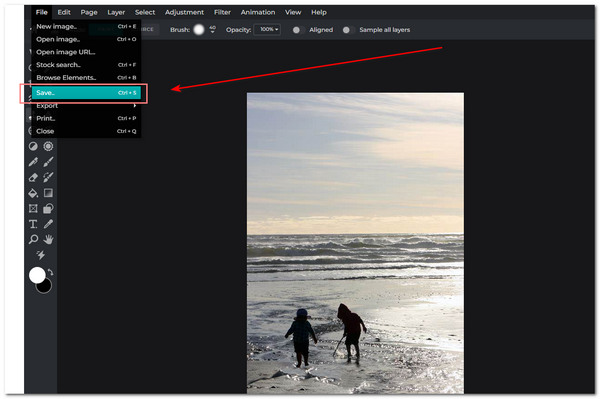This screenshot has height=399, width=600.
Task: Open the Adjustment menu
Action: (184, 12)
